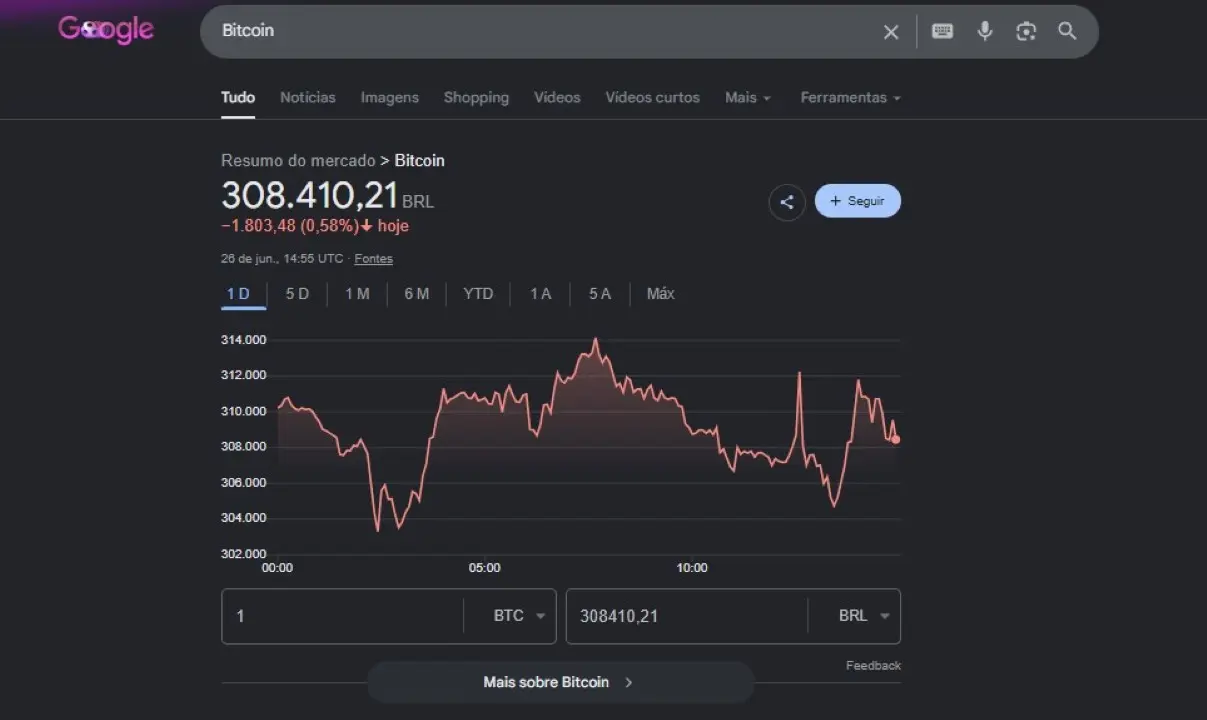Expand the Ferramentas dropdown
This screenshot has width=1207, height=720.
(x=851, y=97)
